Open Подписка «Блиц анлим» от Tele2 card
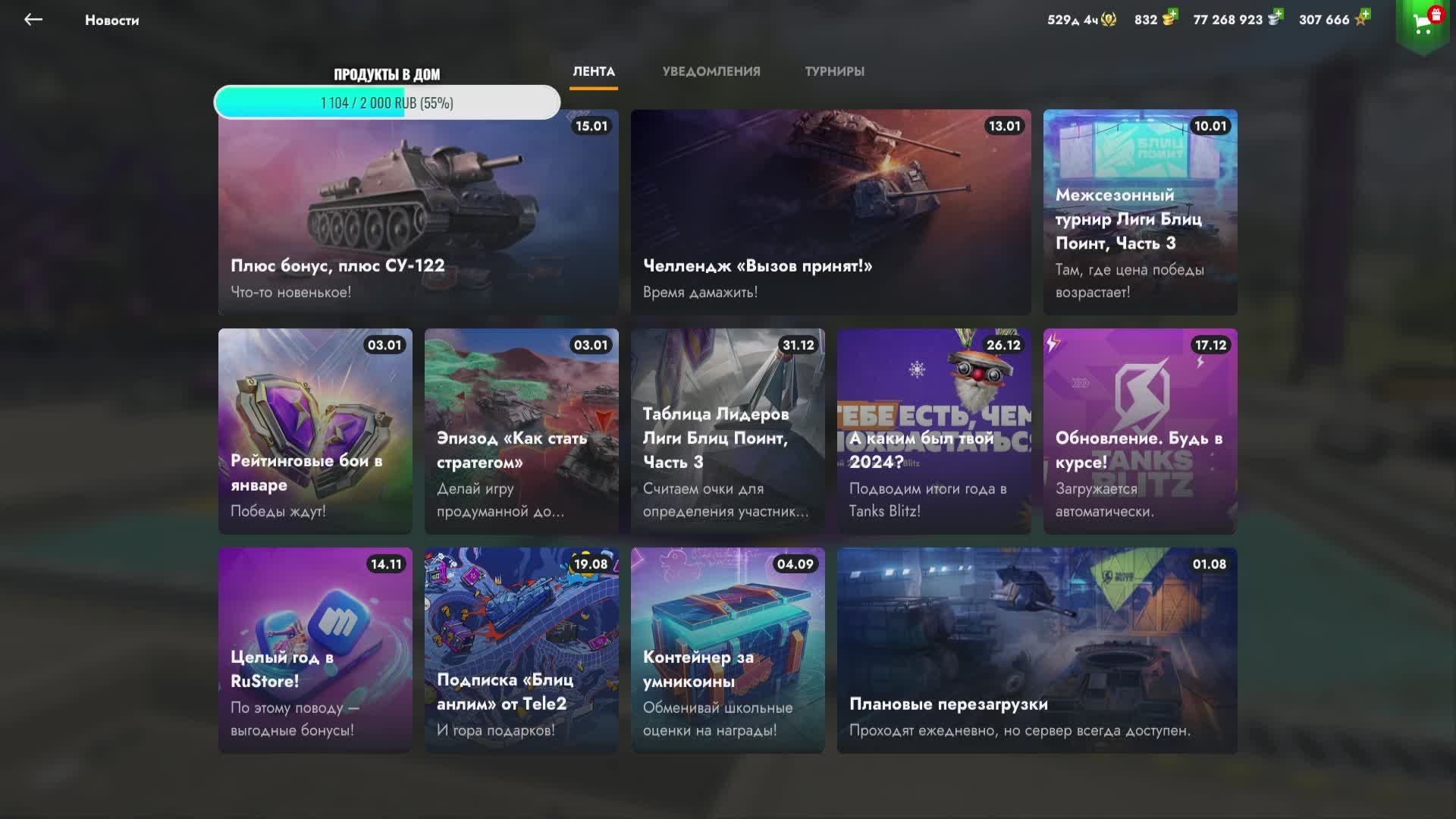Screen dimensions: 1456x819 click(x=522, y=651)
